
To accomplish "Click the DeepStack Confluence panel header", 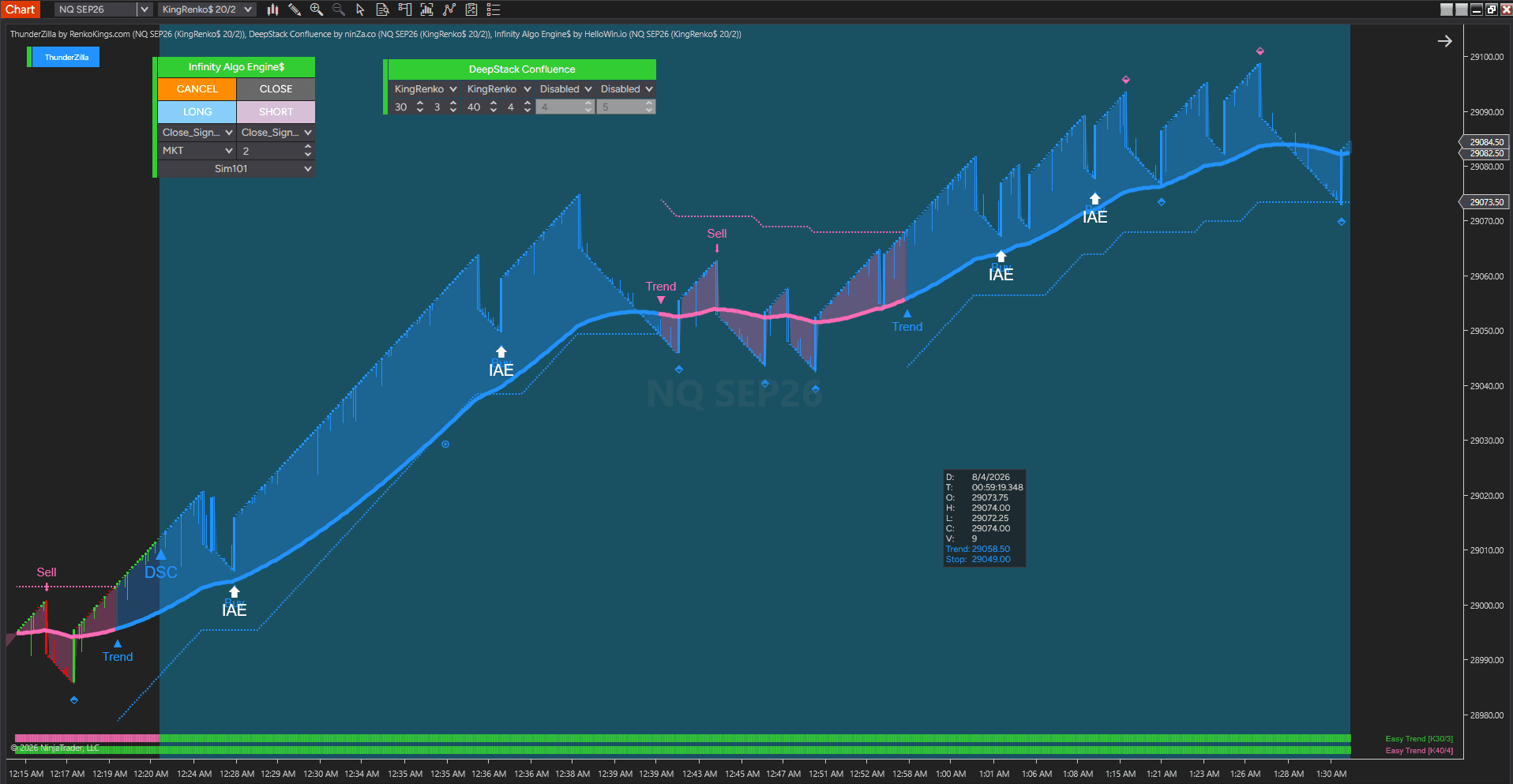I will click(522, 69).
